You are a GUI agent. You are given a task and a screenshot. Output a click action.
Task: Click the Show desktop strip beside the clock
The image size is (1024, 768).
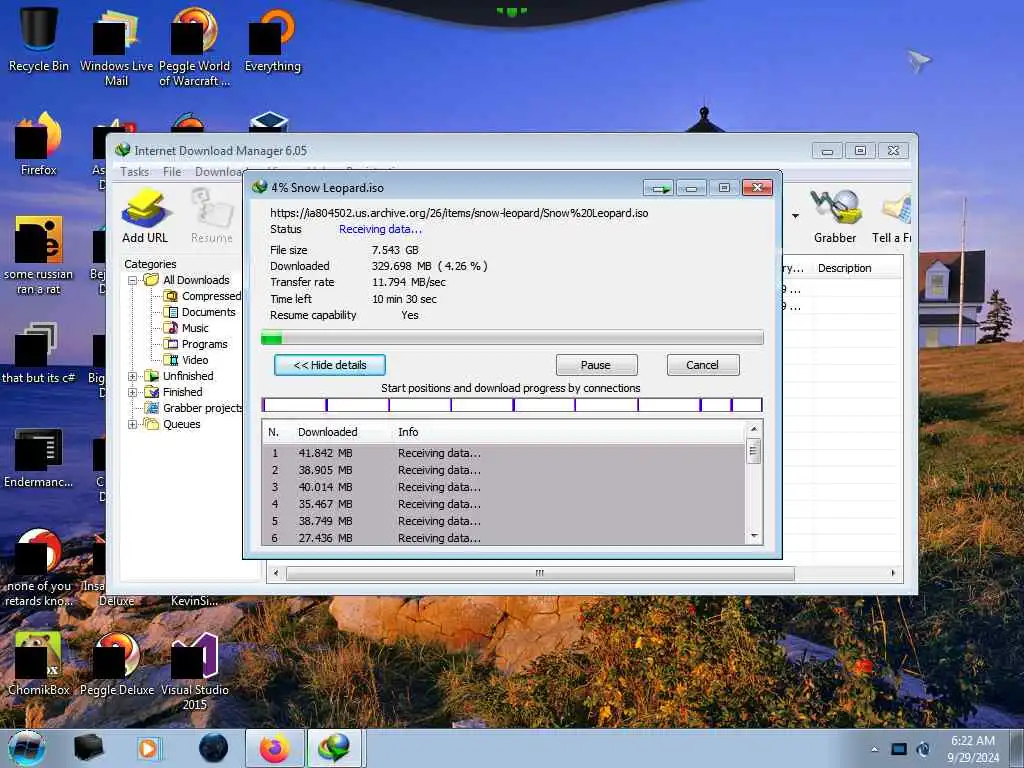(1017, 748)
